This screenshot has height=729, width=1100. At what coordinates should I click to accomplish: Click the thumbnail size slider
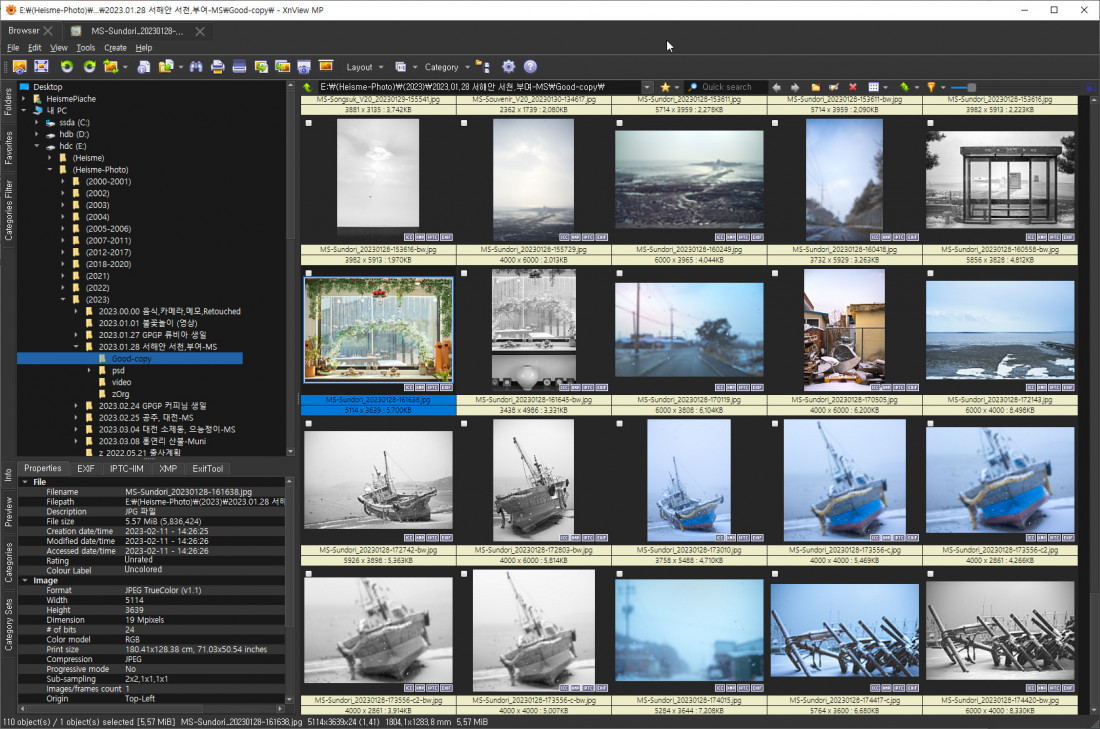[x=964, y=88]
